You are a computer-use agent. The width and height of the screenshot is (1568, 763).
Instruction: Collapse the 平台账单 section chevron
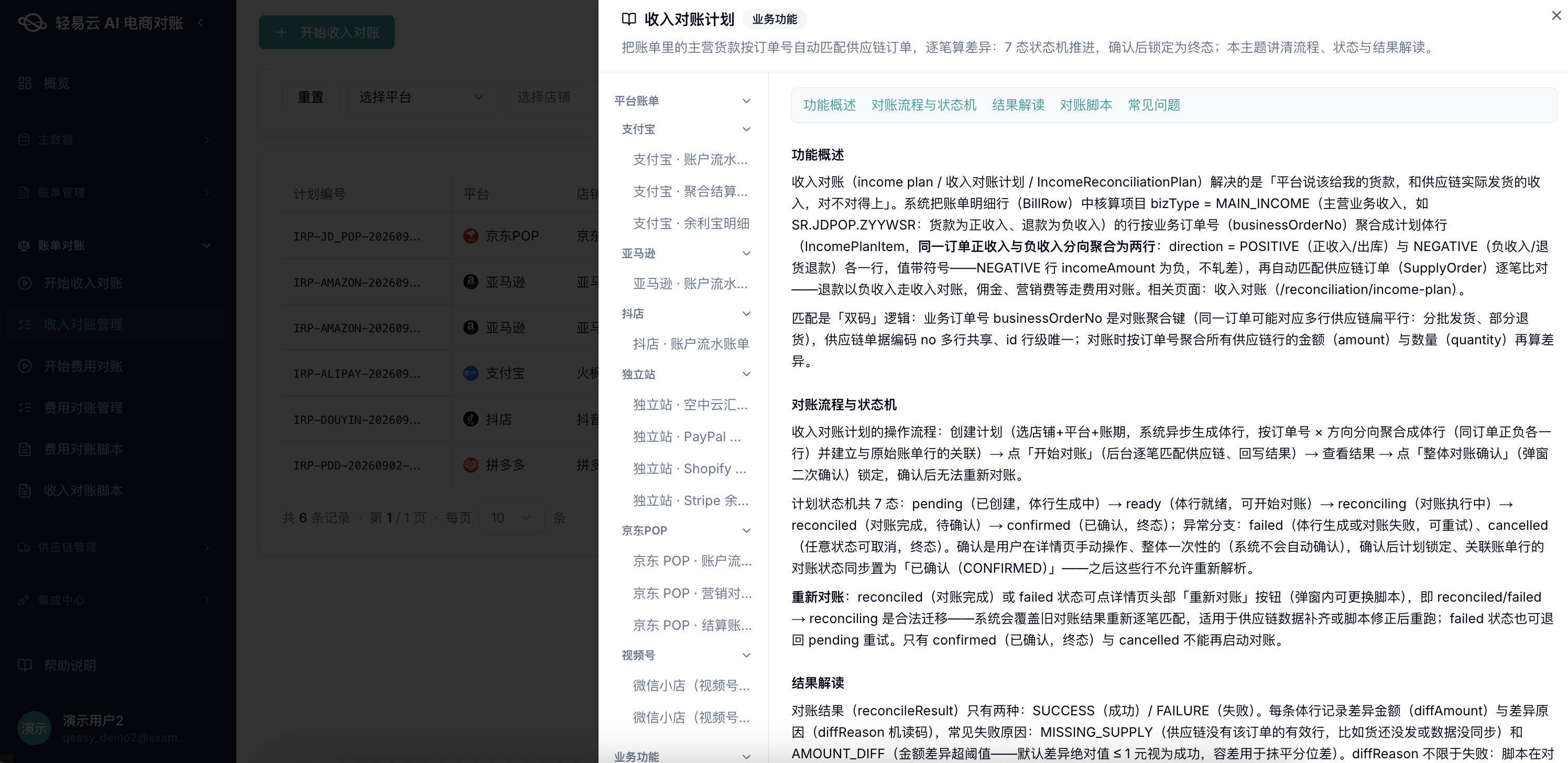(x=746, y=101)
